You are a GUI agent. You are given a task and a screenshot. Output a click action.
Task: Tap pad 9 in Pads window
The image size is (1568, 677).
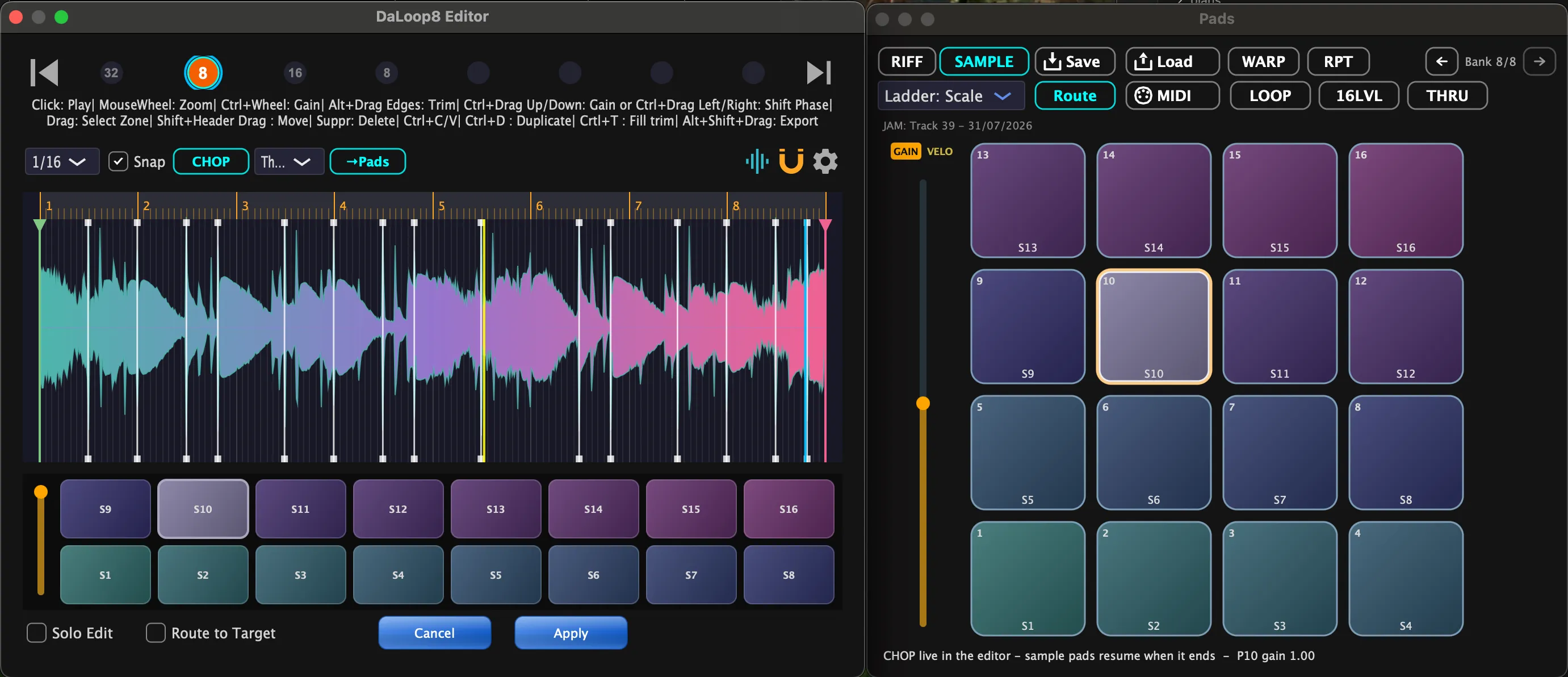point(1028,327)
